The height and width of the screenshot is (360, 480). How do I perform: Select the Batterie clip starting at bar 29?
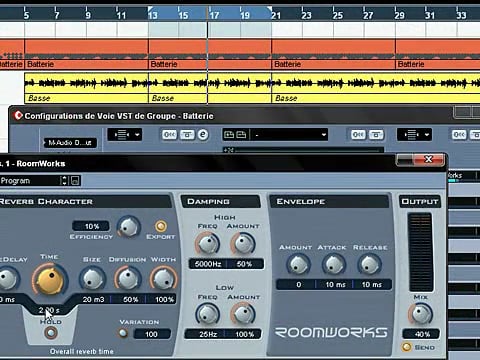click(438, 54)
